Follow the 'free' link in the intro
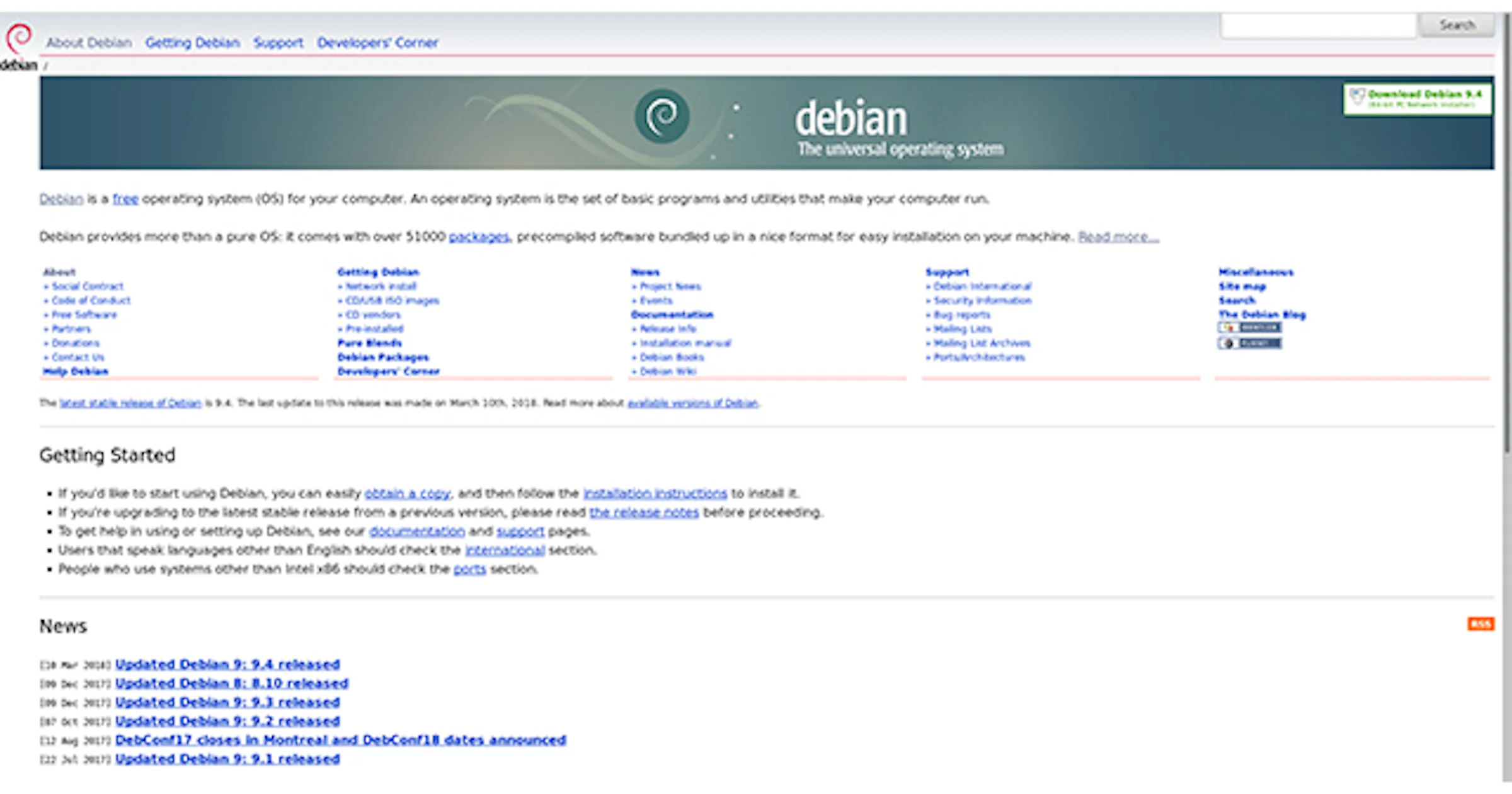This screenshot has width=1512, height=794. coord(125,199)
